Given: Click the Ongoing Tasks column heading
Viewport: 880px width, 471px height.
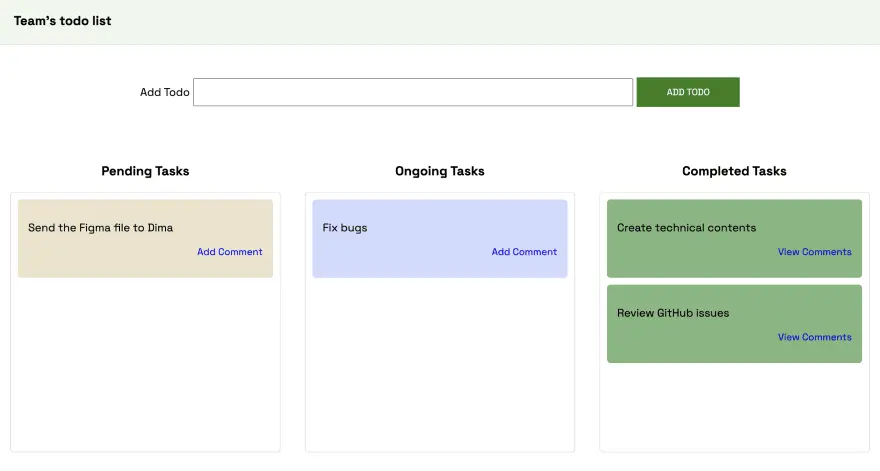Looking at the screenshot, I should 439,171.
